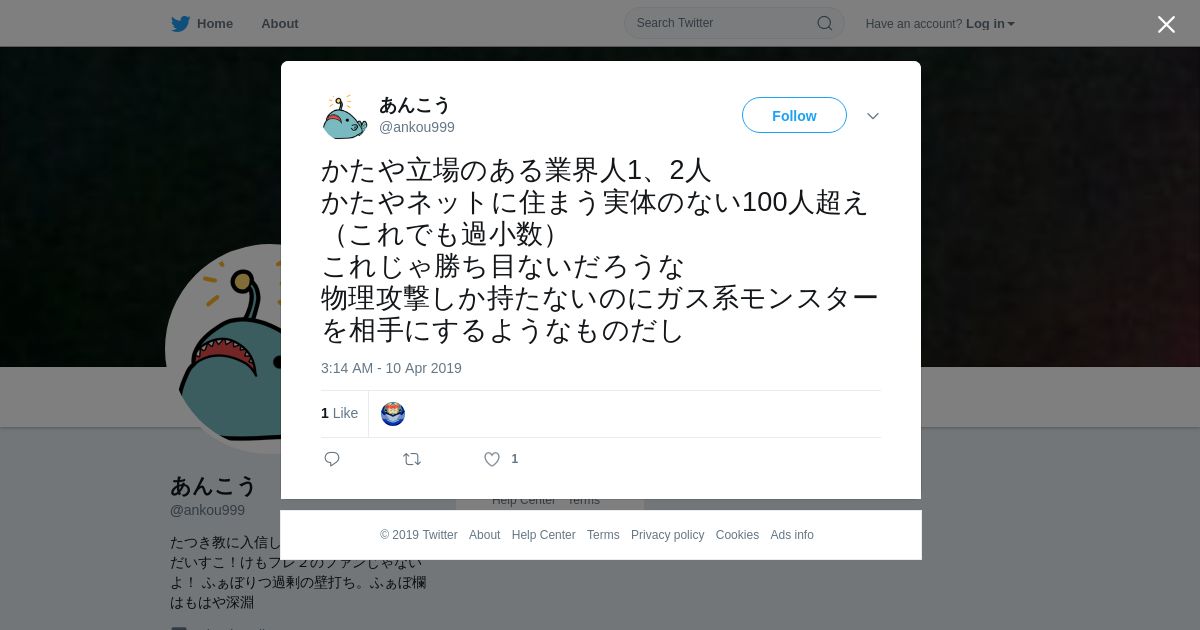Expand the tweet options chevron
The image size is (1200, 630).
click(873, 116)
